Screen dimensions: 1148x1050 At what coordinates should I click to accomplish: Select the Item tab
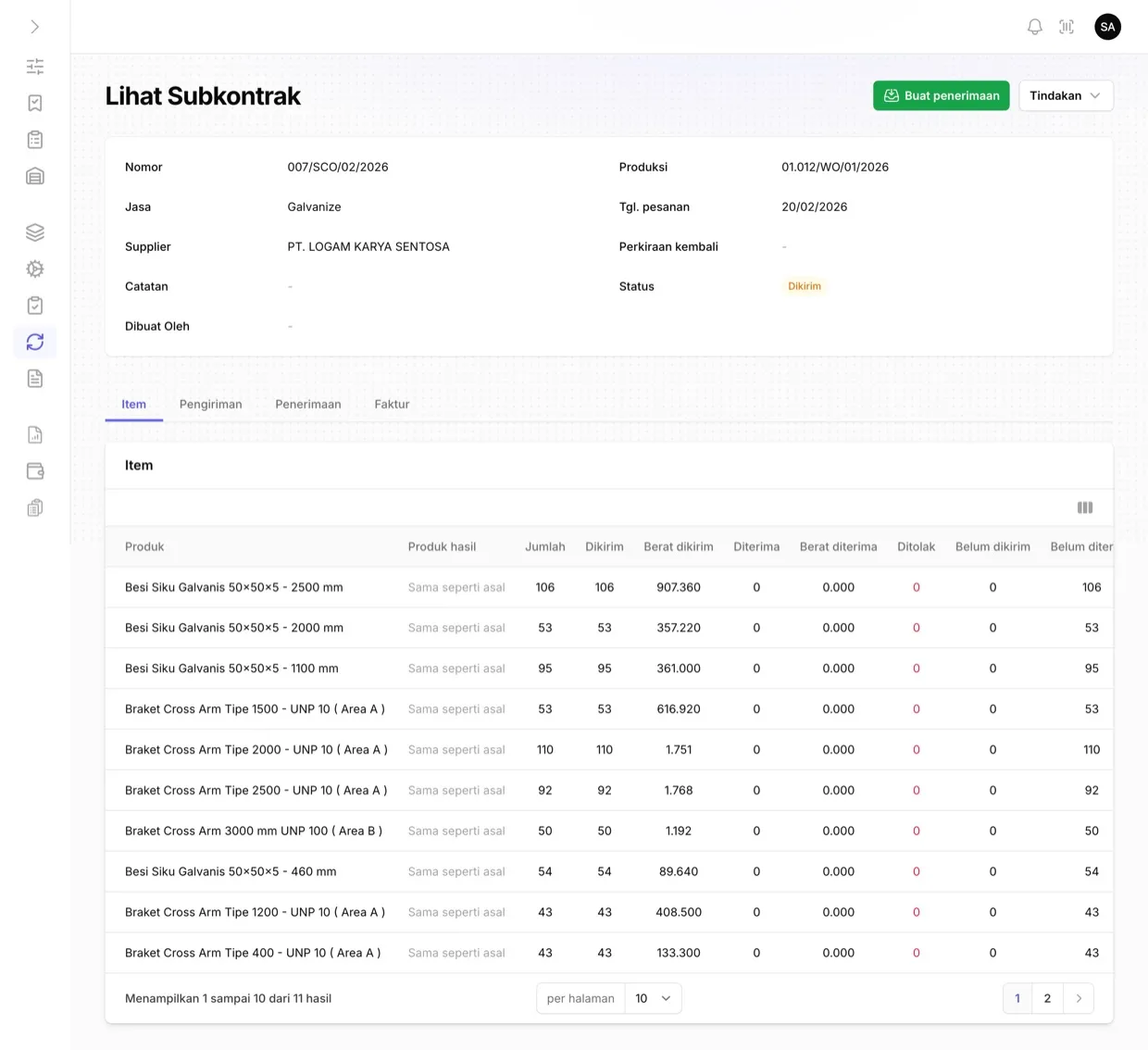pyautogui.click(x=134, y=405)
